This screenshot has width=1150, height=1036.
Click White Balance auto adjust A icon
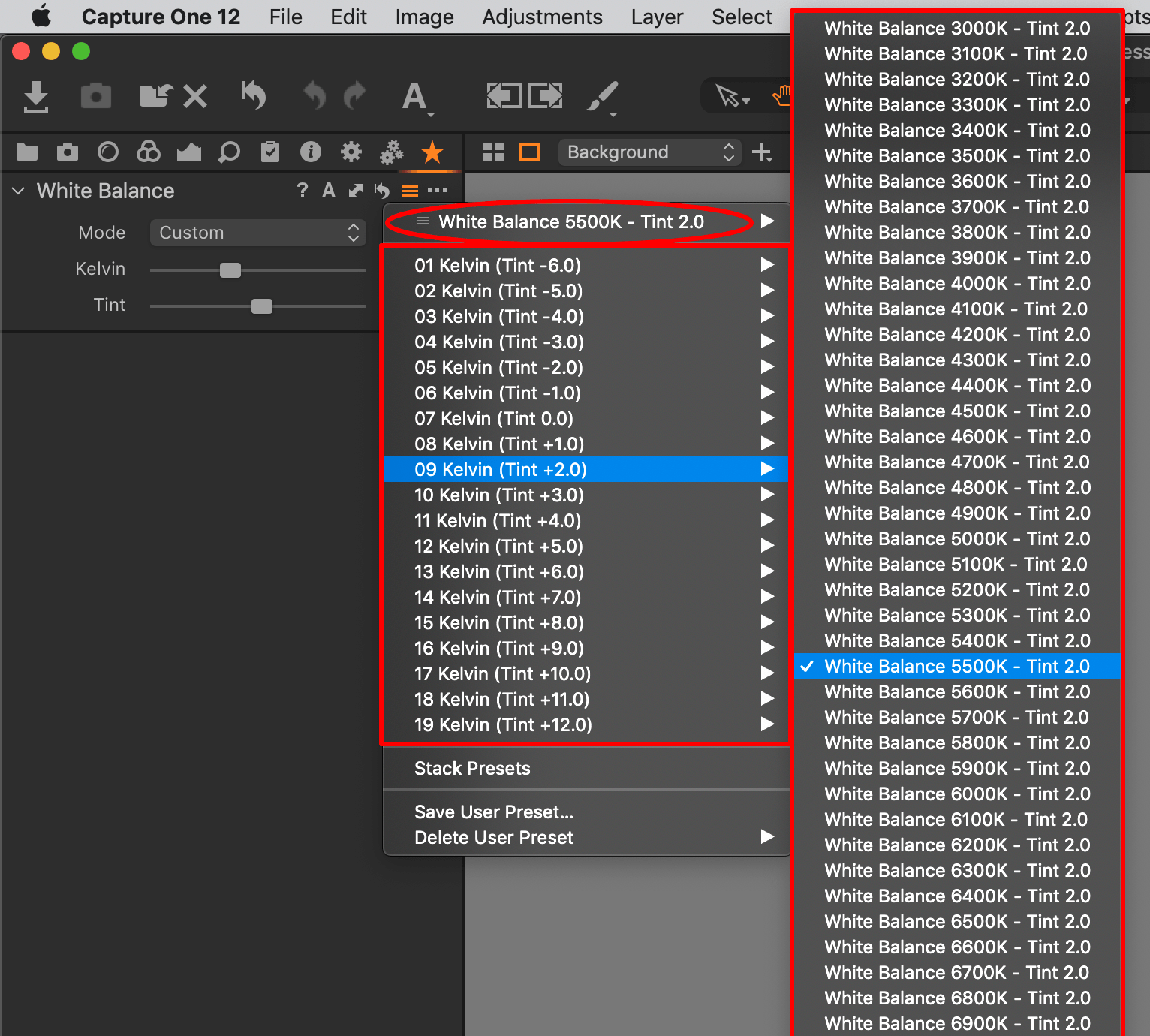329,191
